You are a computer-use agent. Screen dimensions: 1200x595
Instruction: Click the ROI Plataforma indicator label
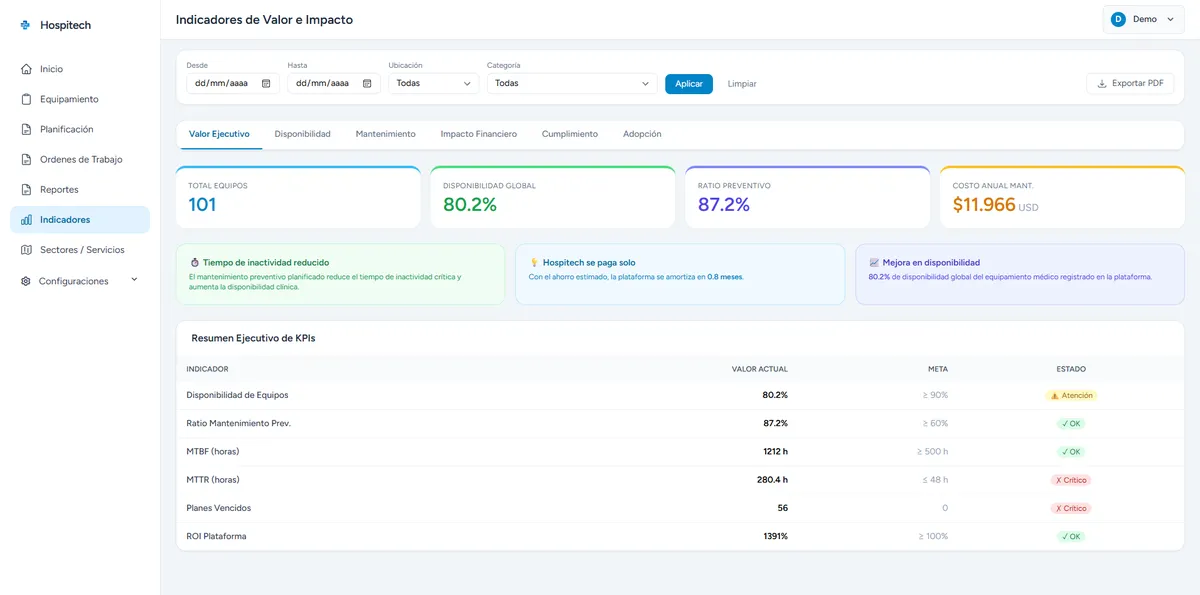(x=216, y=536)
